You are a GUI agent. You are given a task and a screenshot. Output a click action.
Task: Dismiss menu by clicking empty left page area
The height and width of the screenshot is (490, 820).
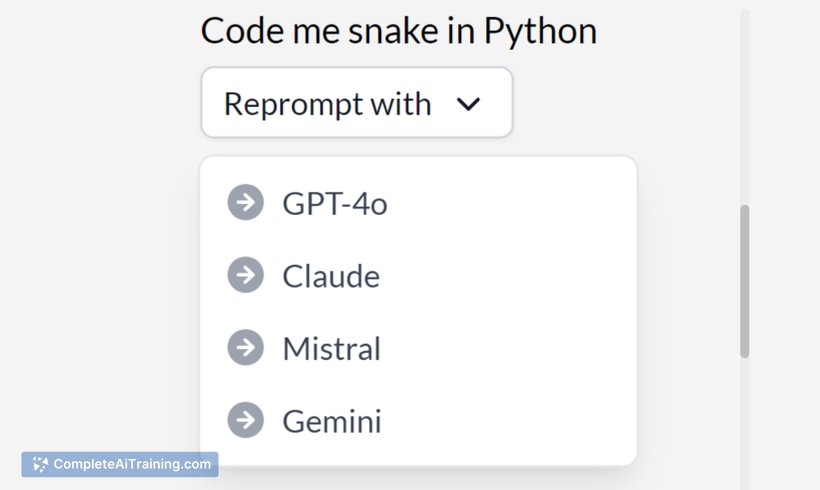tap(99, 235)
